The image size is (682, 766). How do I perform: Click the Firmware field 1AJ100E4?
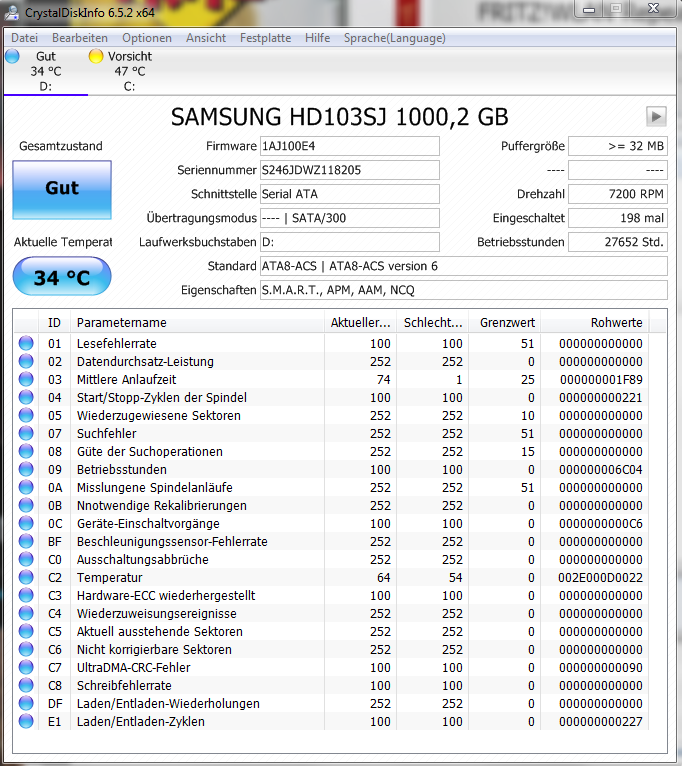click(x=349, y=146)
